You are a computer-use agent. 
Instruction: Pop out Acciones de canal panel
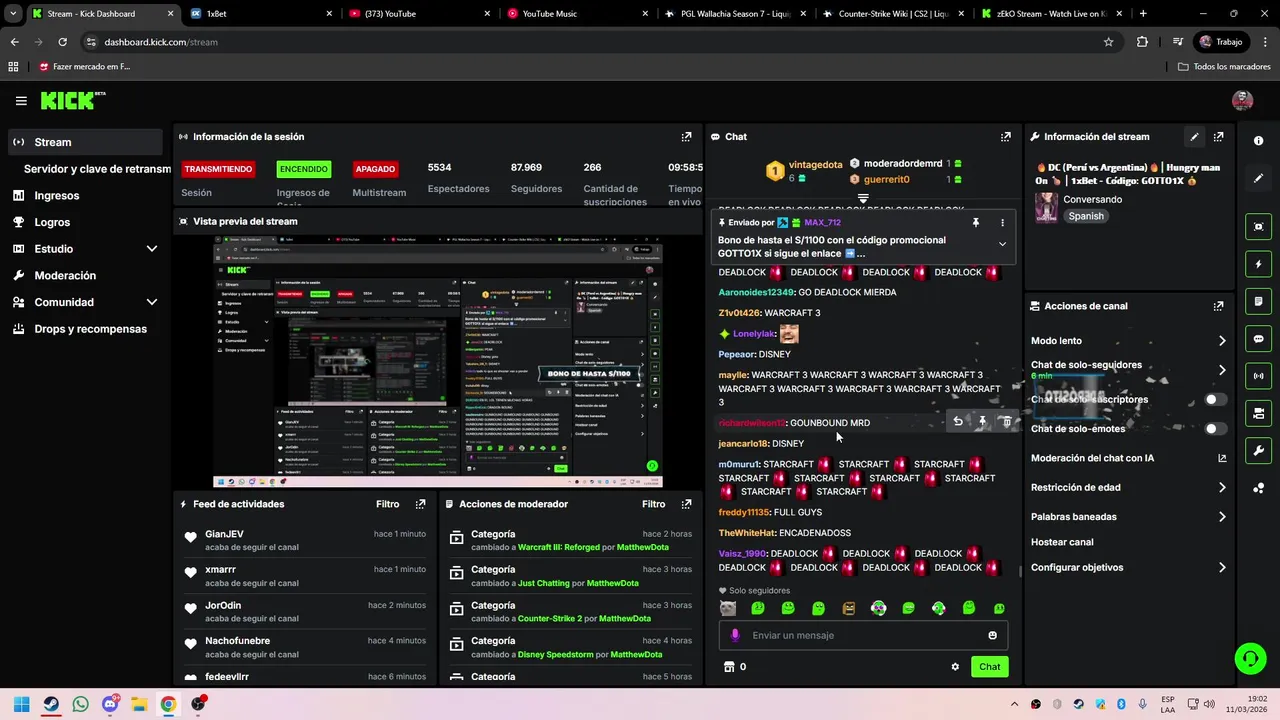(x=1218, y=306)
